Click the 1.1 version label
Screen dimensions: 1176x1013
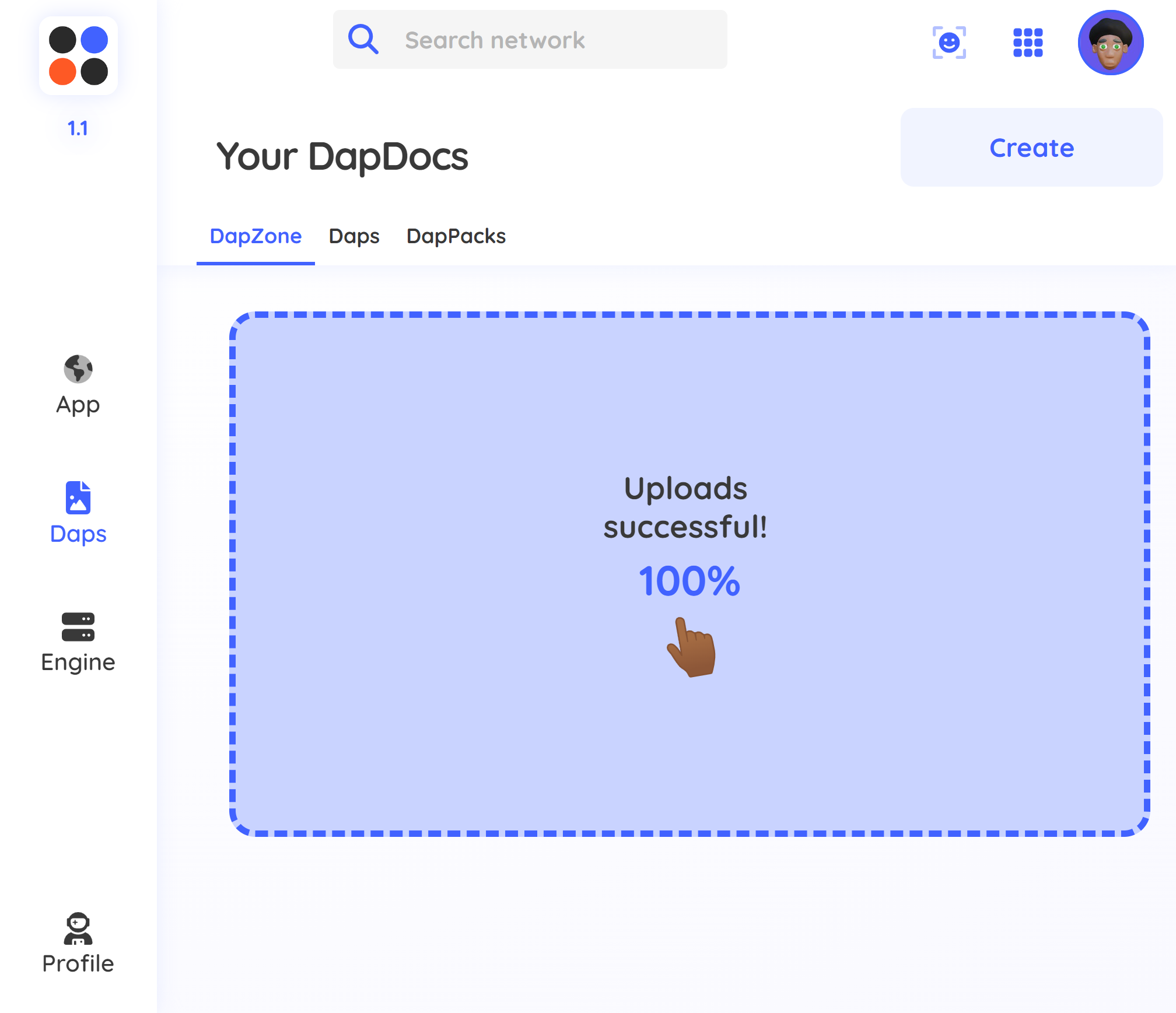(78, 128)
